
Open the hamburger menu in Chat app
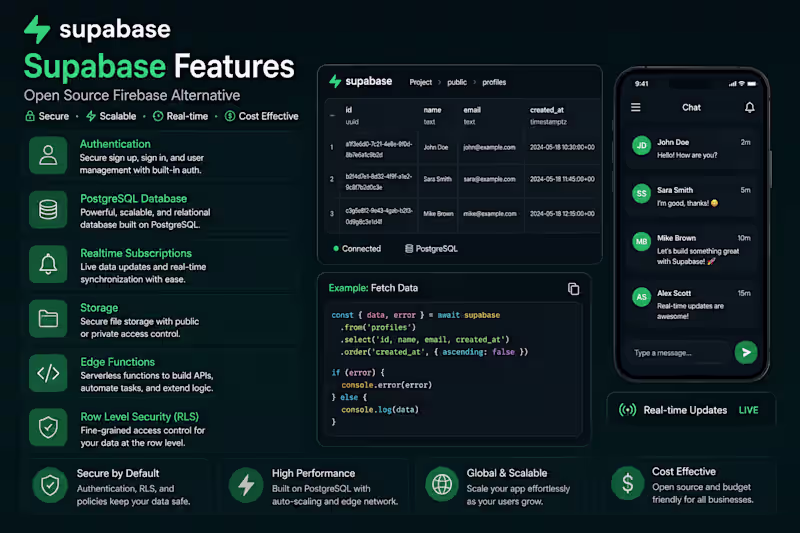coord(636,107)
